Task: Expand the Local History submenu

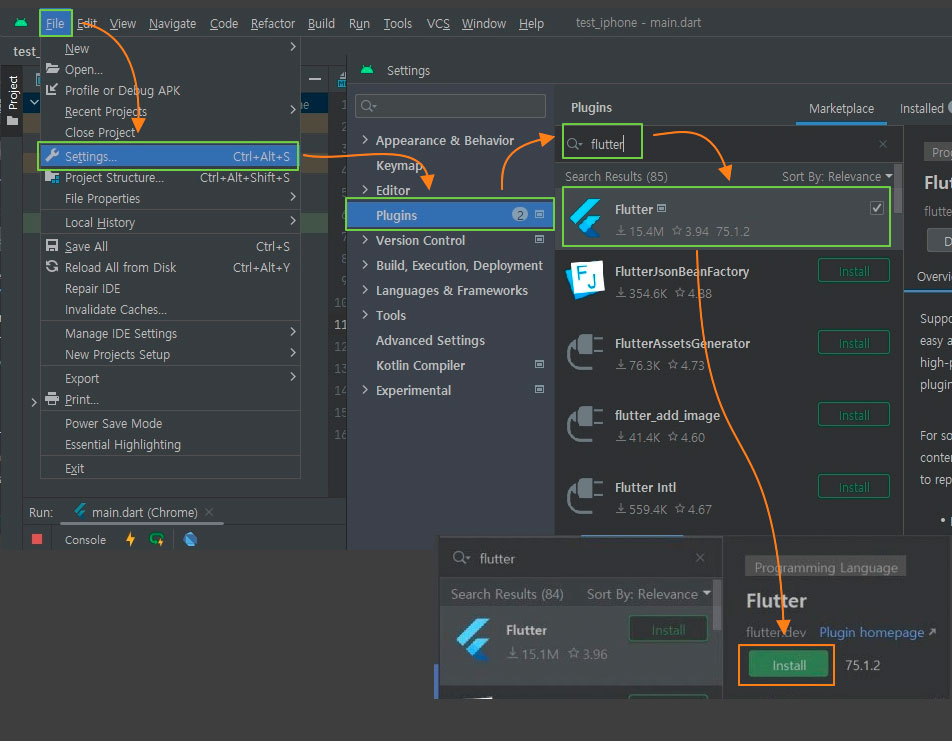Action: [293, 220]
